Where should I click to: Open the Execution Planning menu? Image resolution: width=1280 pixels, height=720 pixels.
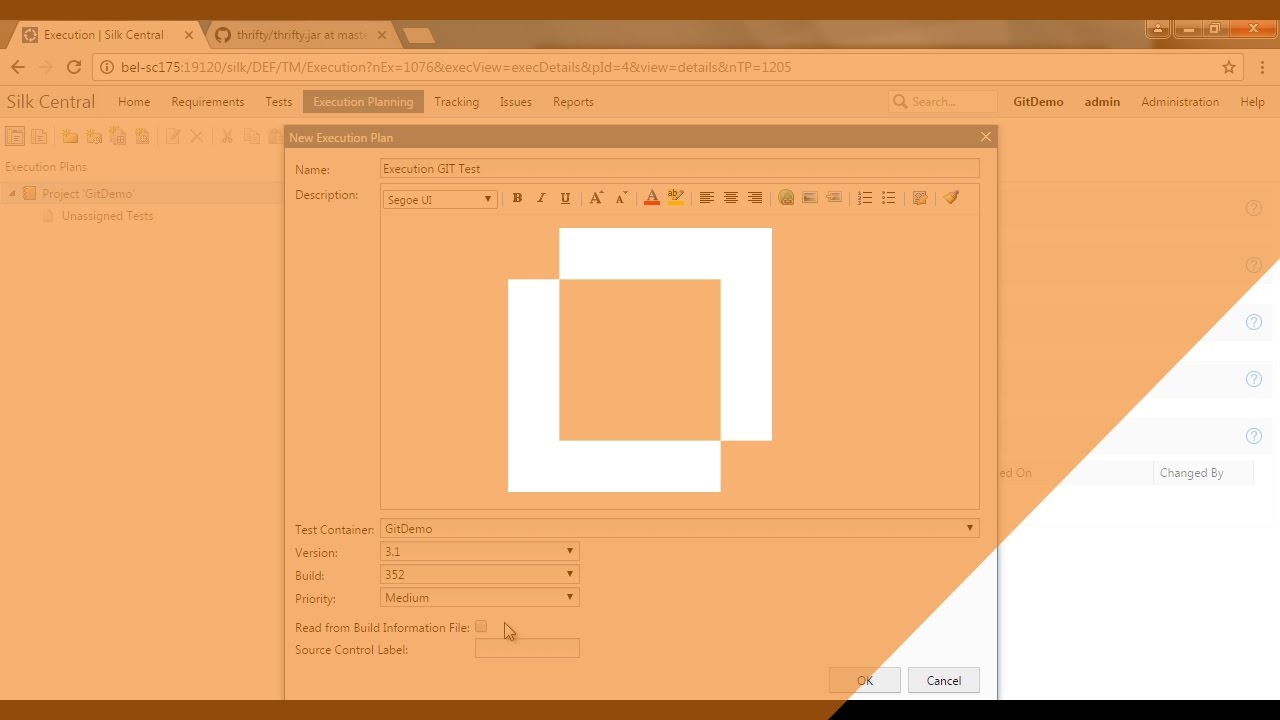click(x=363, y=102)
